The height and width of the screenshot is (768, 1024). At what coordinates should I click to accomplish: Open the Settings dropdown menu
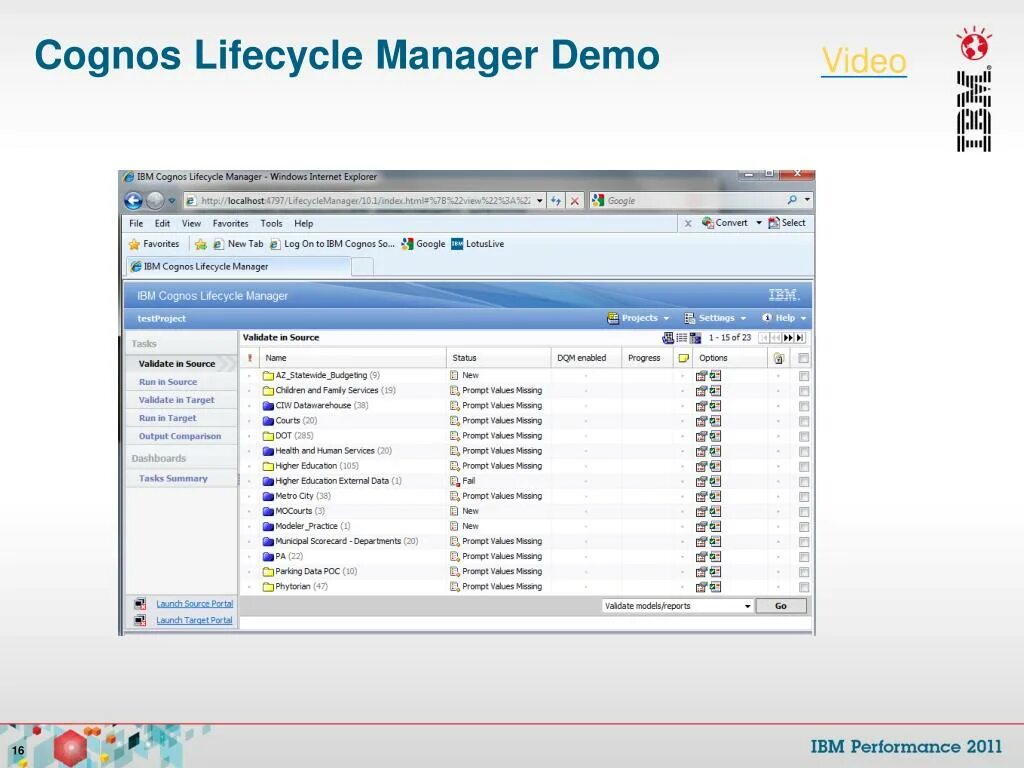[714, 318]
